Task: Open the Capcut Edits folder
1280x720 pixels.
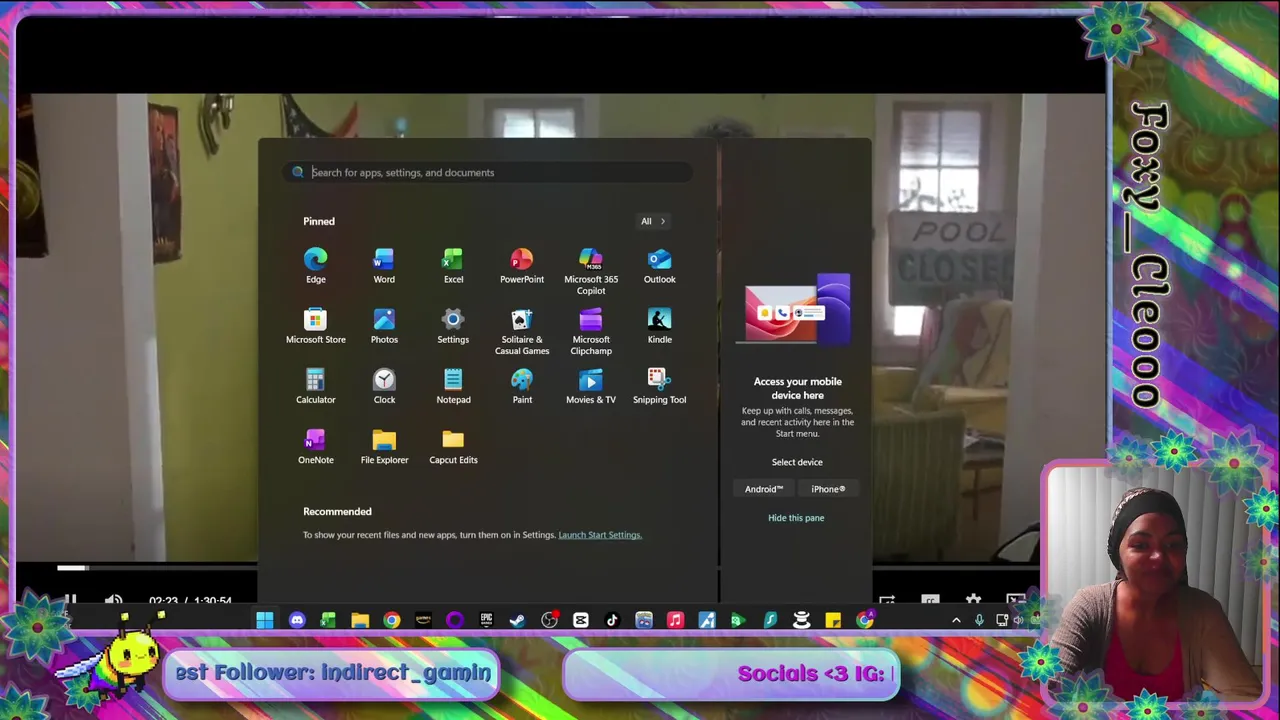Action: tap(453, 447)
